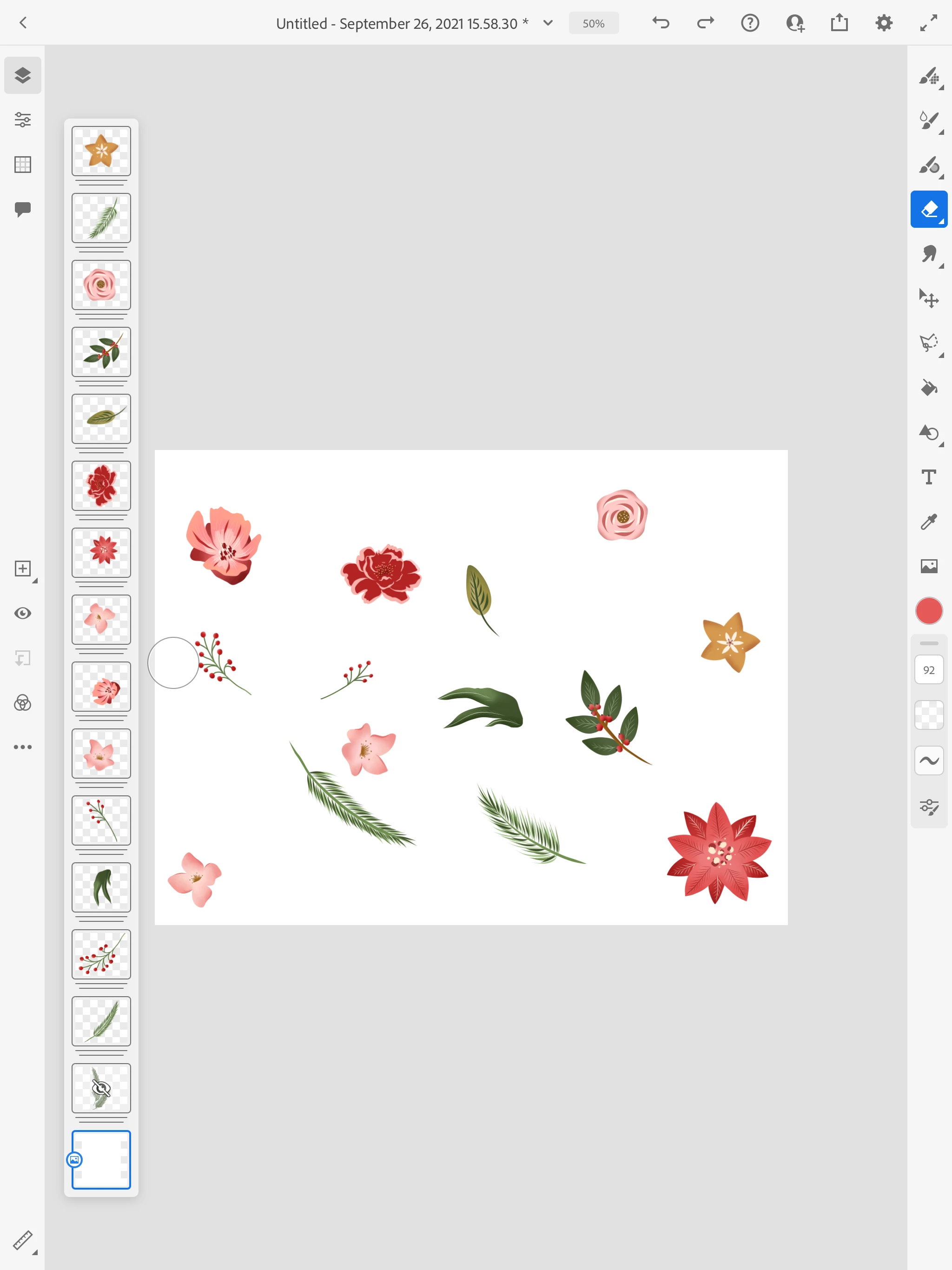Pick the Eyedropper tool
This screenshot has height=1270, width=952.
pyautogui.click(x=928, y=522)
